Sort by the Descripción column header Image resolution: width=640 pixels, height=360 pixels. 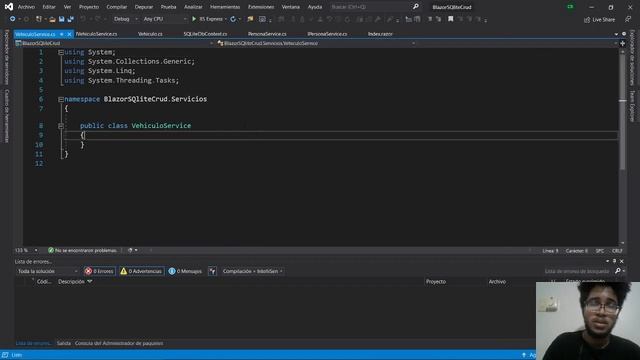(71, 282)
